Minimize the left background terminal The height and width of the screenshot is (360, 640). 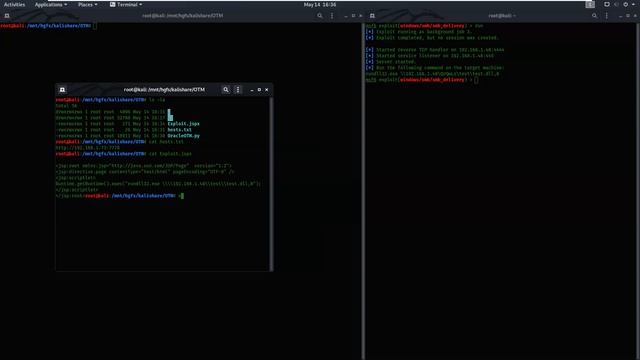coord(346,16)
